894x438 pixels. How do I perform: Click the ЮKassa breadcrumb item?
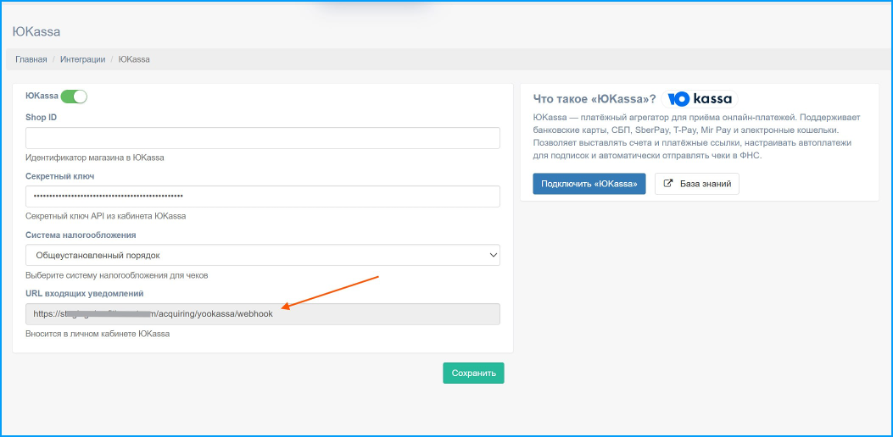tap(134, 59)
